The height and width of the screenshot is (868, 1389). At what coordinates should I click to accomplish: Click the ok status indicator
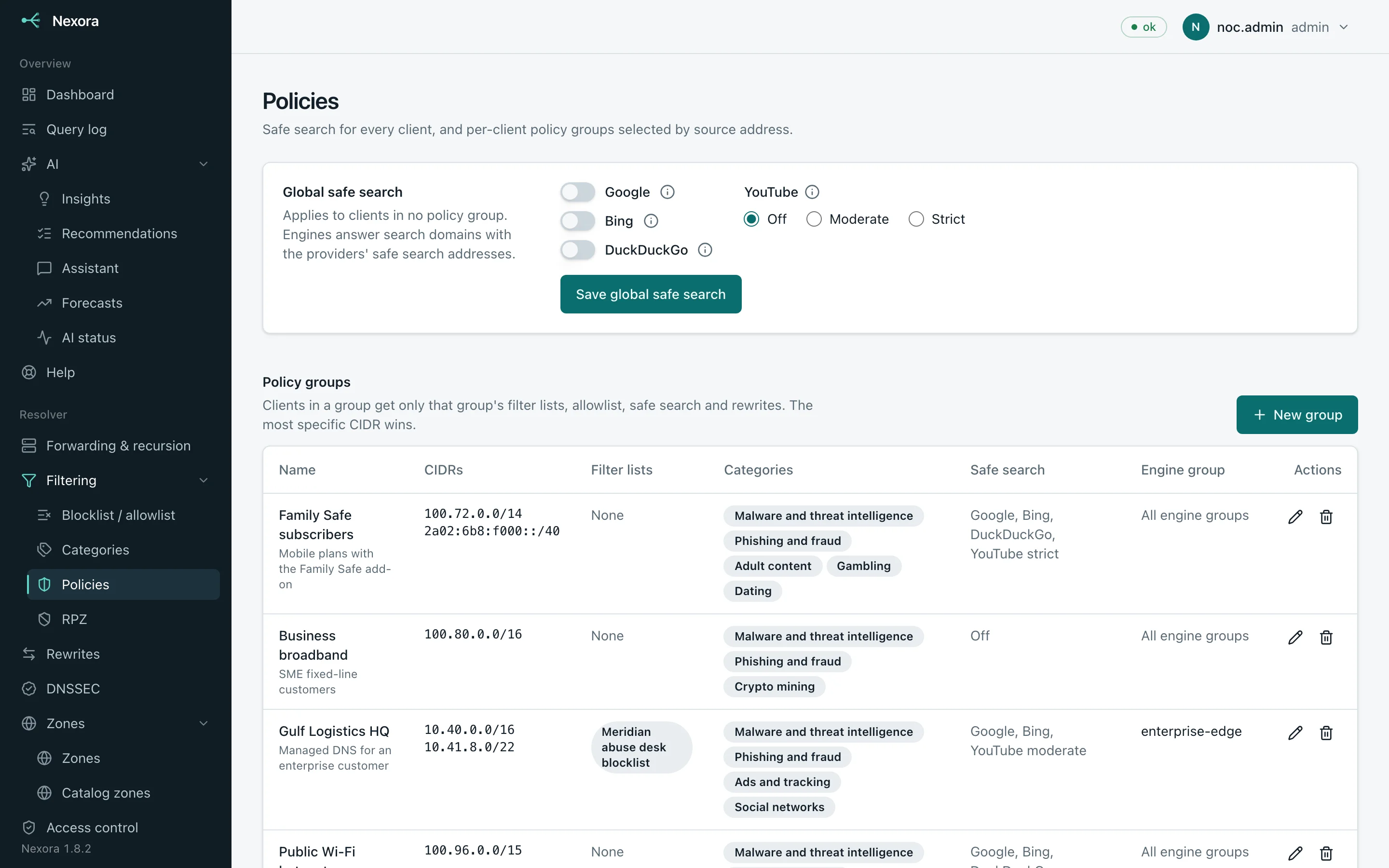[x=1144, y=27]
